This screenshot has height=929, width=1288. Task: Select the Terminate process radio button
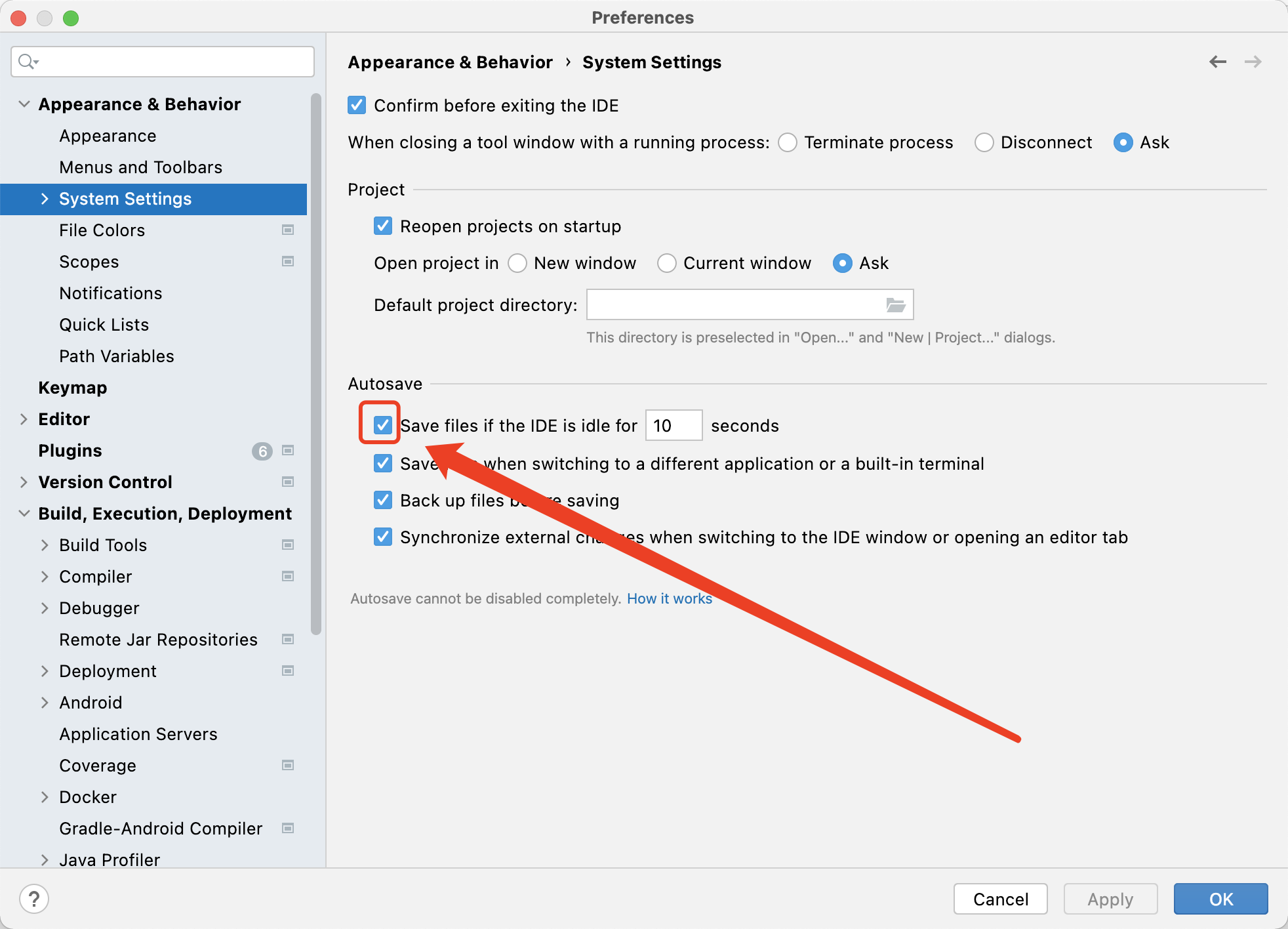788,142
